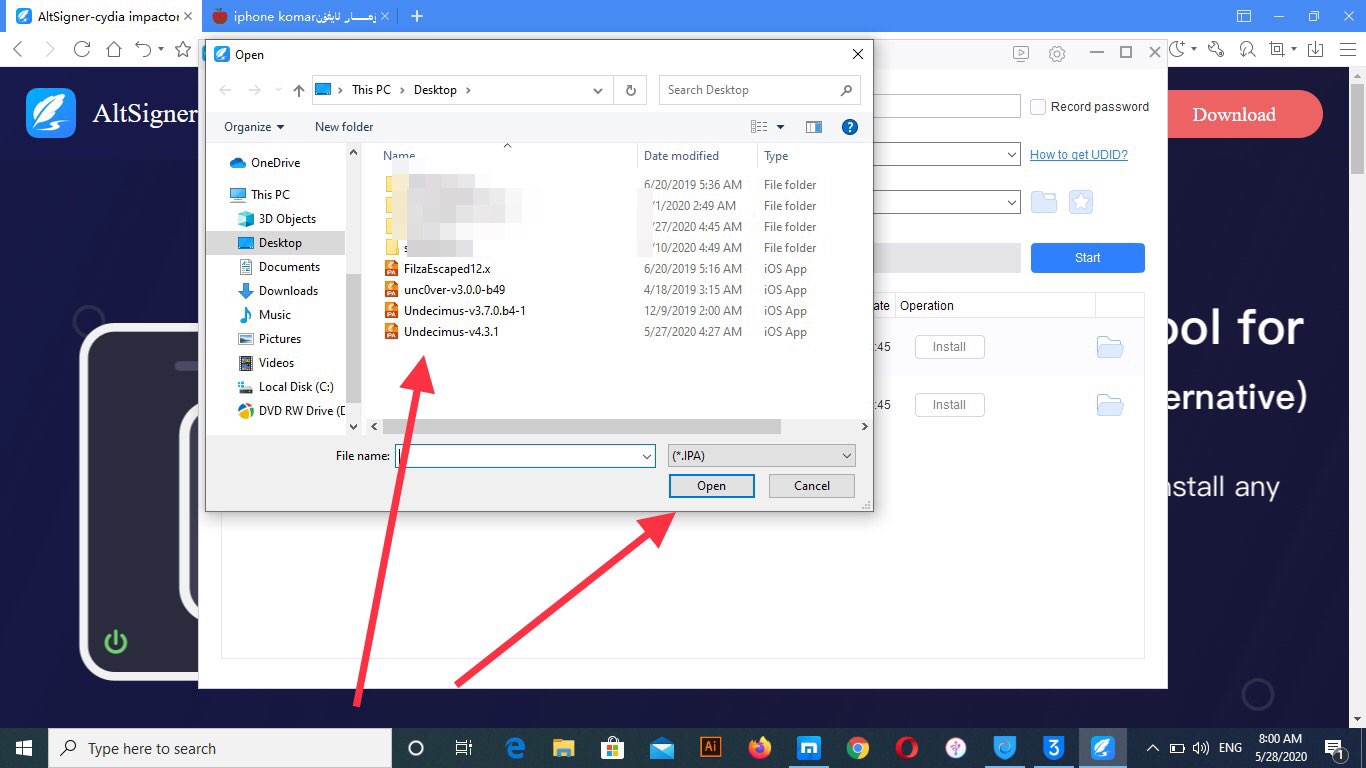1366x768 pixels.
Task: Select DVD RW Drive in sidebar
Action: point(291,411)
